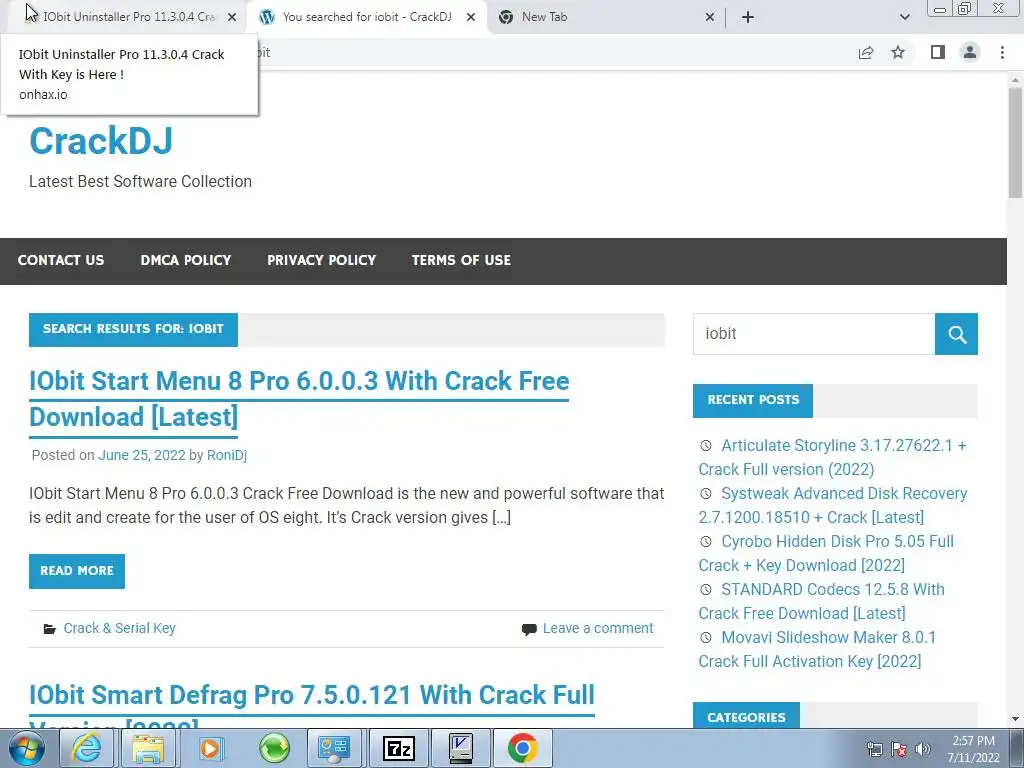Image resolution: width=1024 pixels, height=768 pixels.
Task: Open the Chrome profile avatar
Action: point(970,52)
